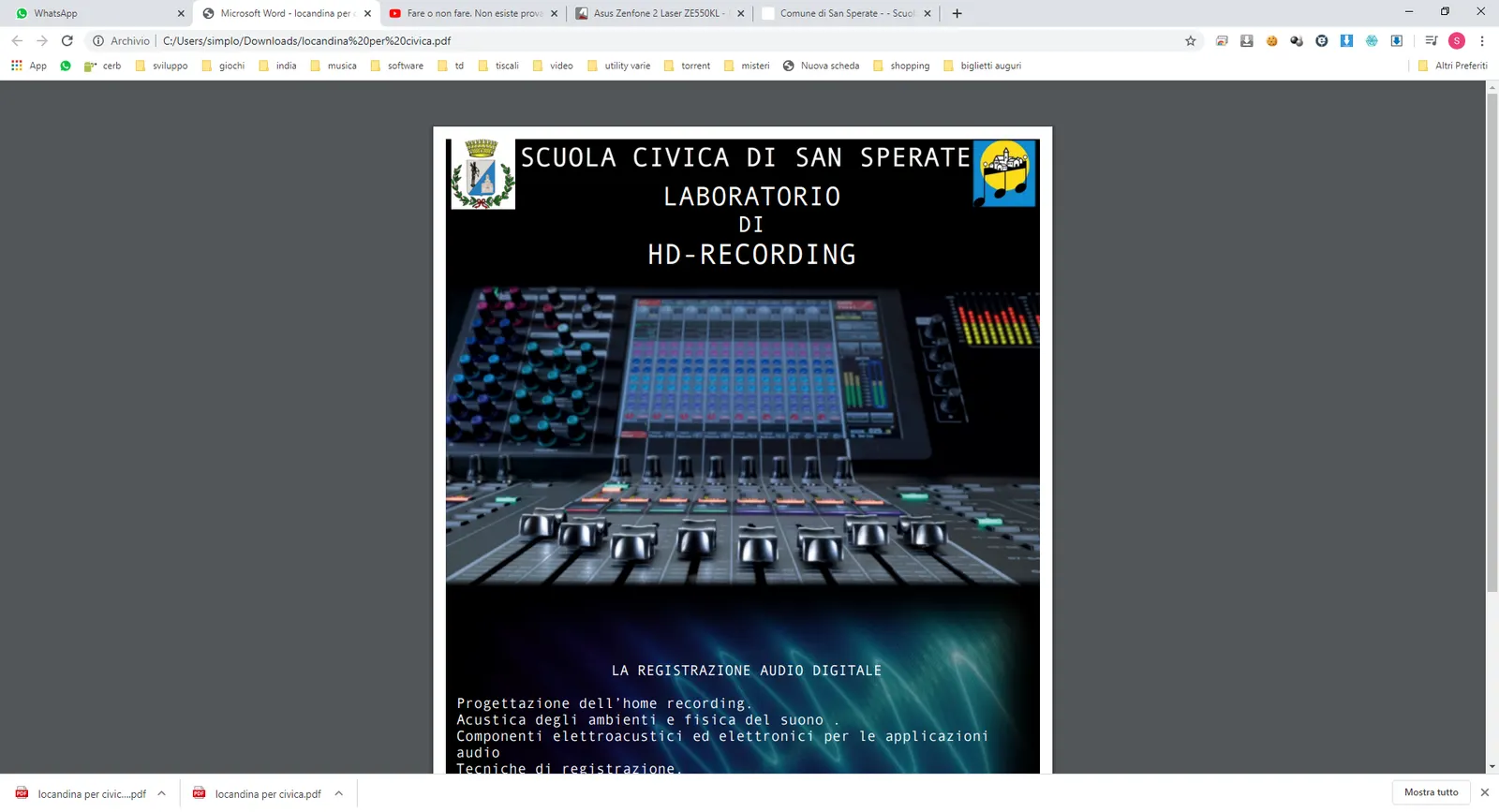Screen dimensions: 1499x812
Task: Close the Fare o non fare tab
Action: [x=555, y=13]
